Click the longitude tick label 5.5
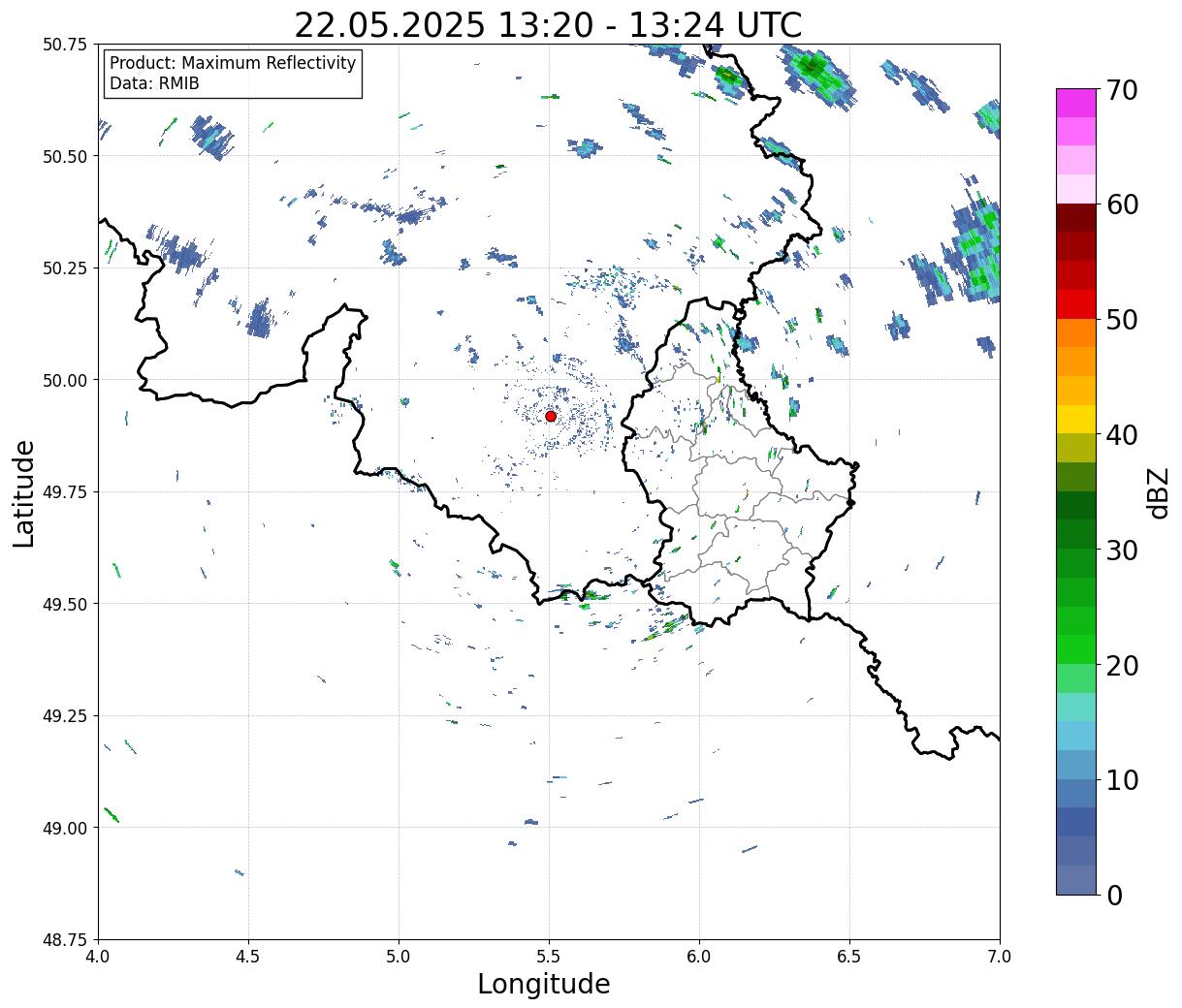The height and width of the screenshot is (1008, 1182). [549, 956]
